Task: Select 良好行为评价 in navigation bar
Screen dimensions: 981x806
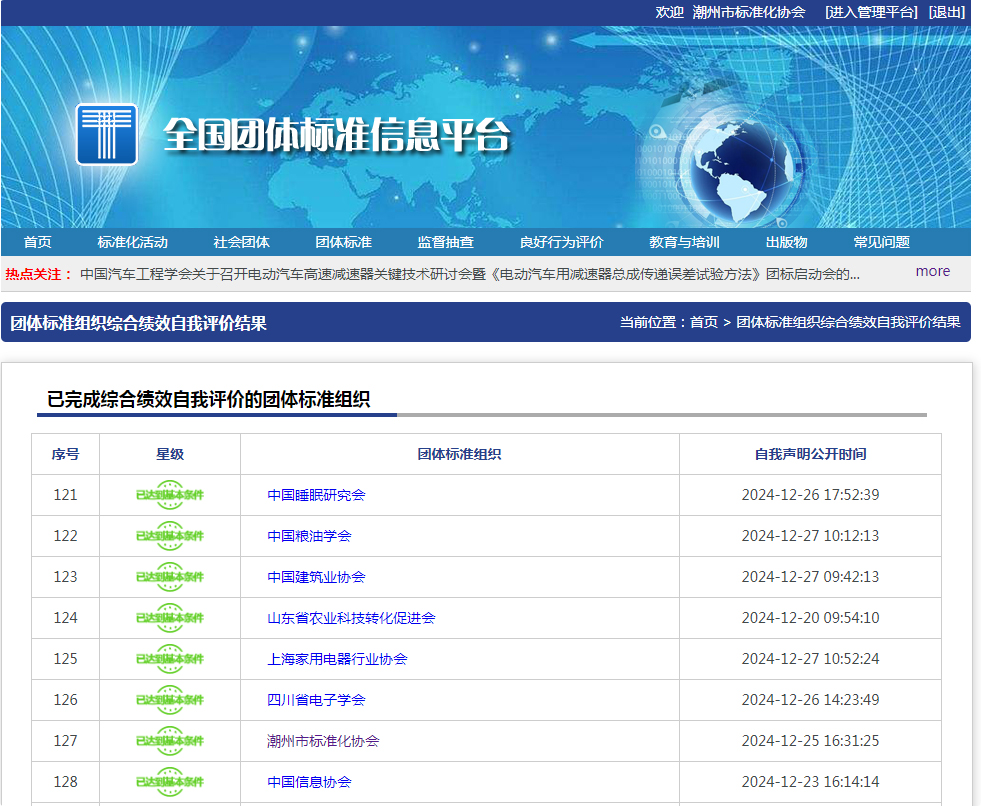Action: (561, 242)
